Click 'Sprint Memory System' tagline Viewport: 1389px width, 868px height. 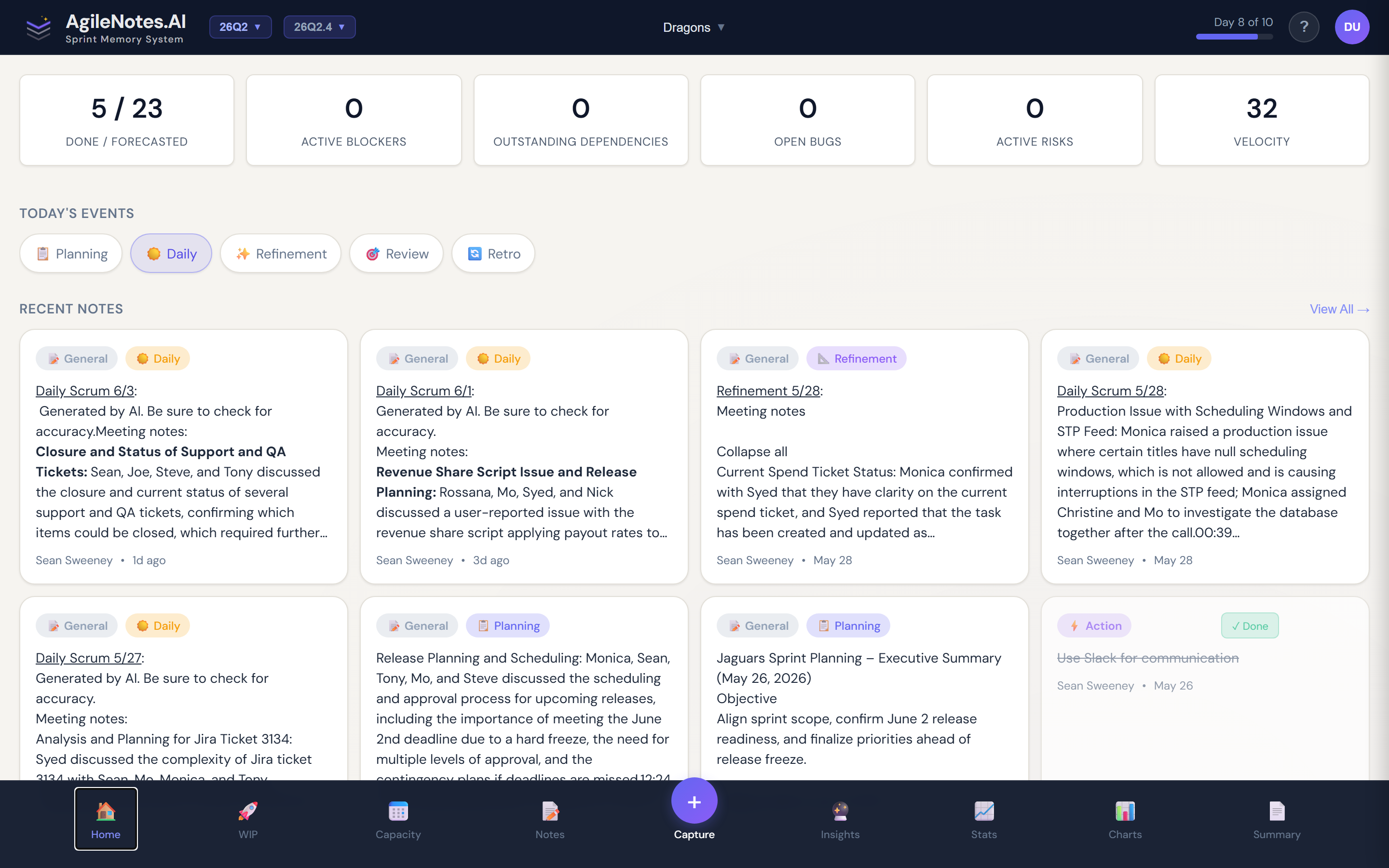[x=124, y=40]
